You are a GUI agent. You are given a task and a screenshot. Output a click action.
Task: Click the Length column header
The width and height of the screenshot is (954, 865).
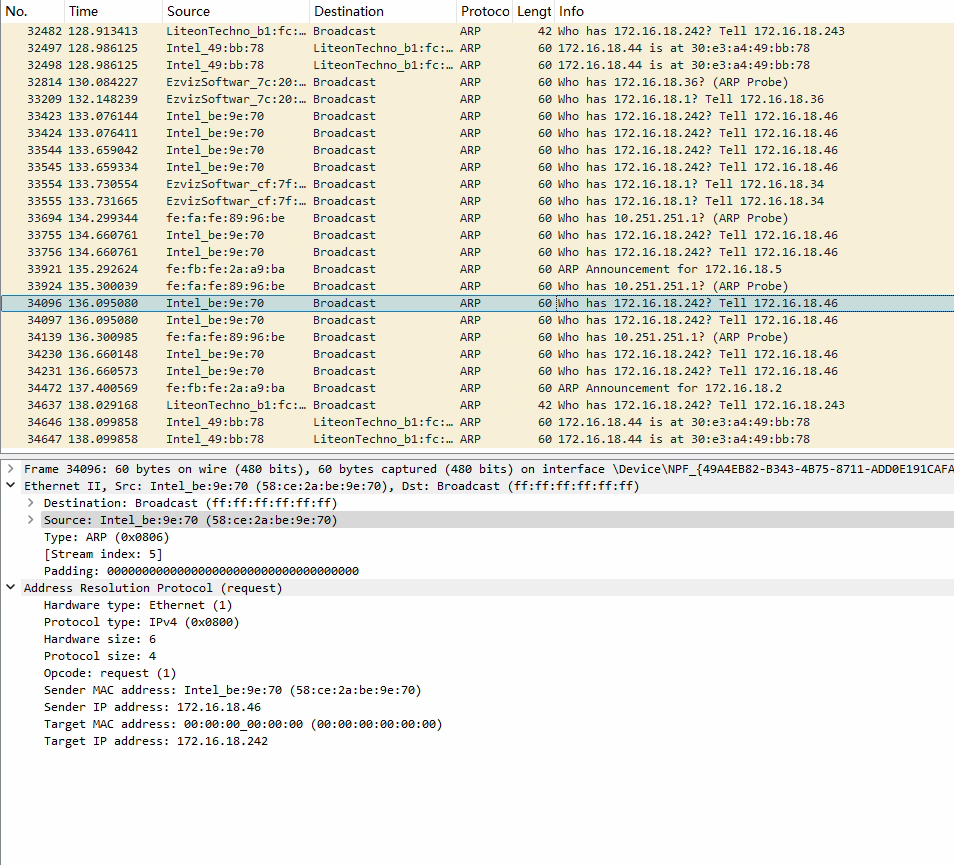point(534,11)
